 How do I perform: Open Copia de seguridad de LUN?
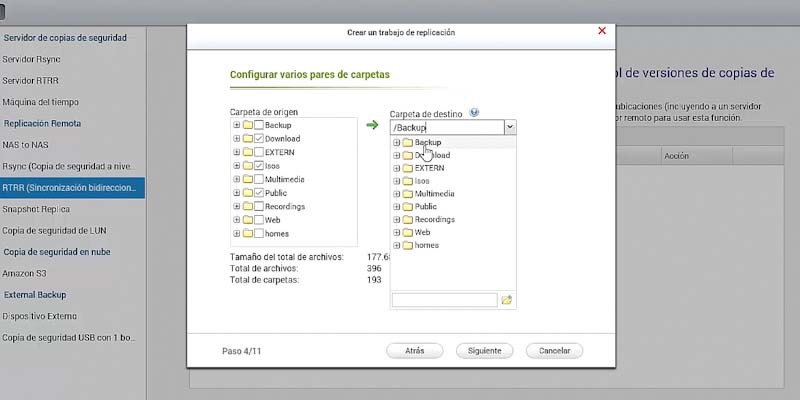(x=55, y=231)
